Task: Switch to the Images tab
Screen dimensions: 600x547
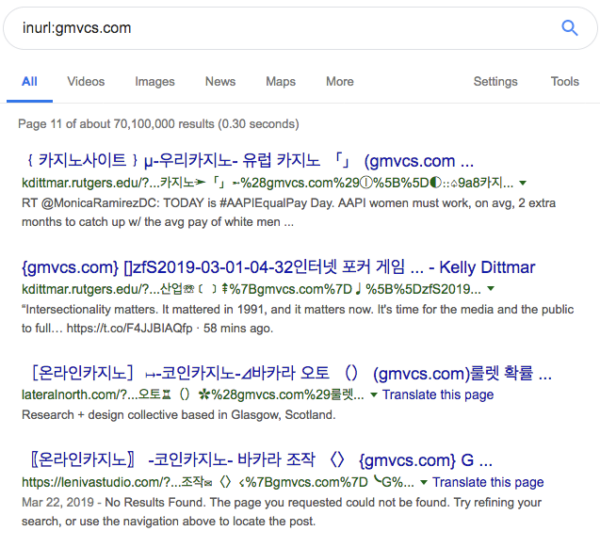Action: [x=155, y=82]
